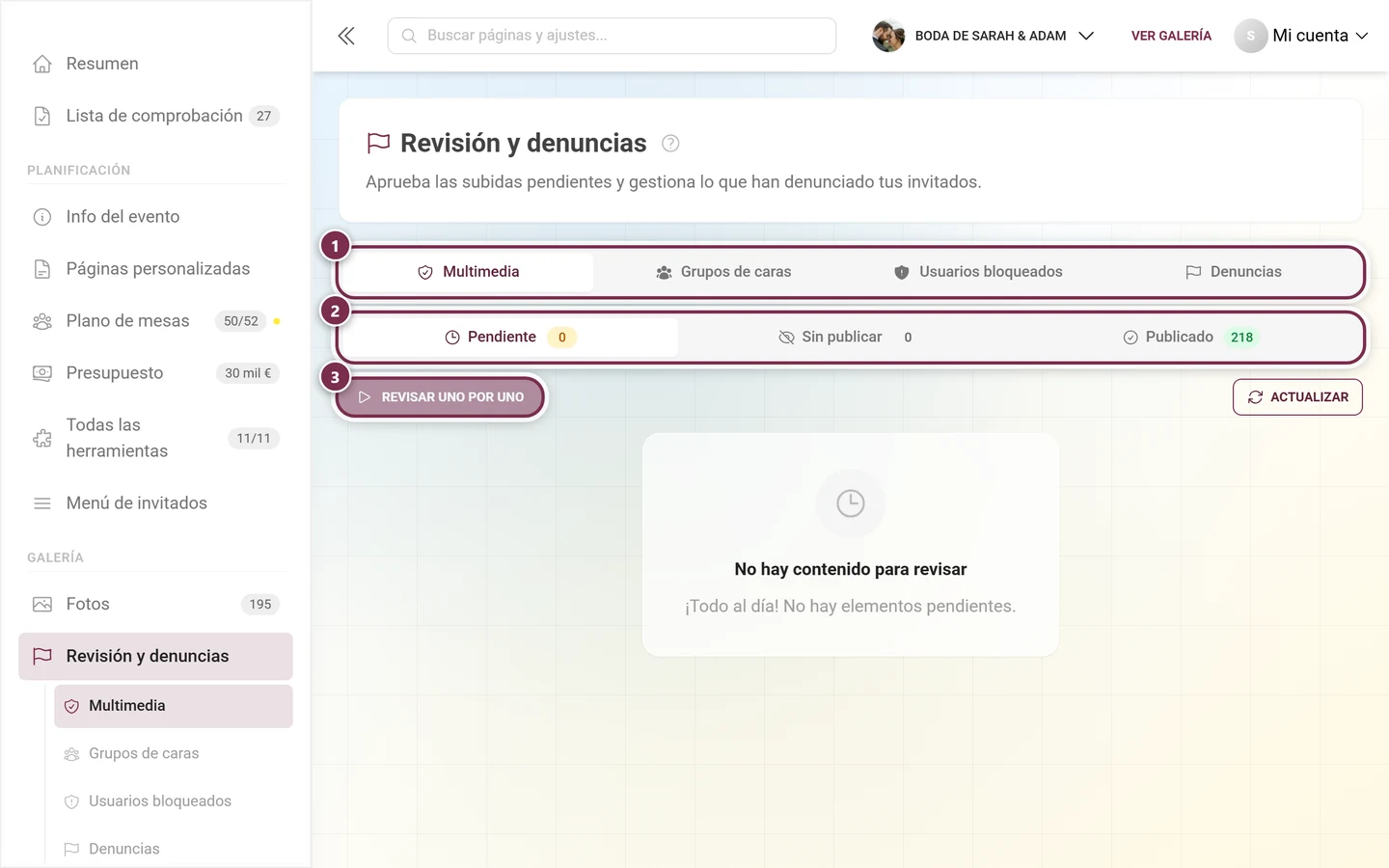The image size is (1389, 868).
Task: Select the Usuarios bloqueados sidebar sub-item
Action: [174, 801]
